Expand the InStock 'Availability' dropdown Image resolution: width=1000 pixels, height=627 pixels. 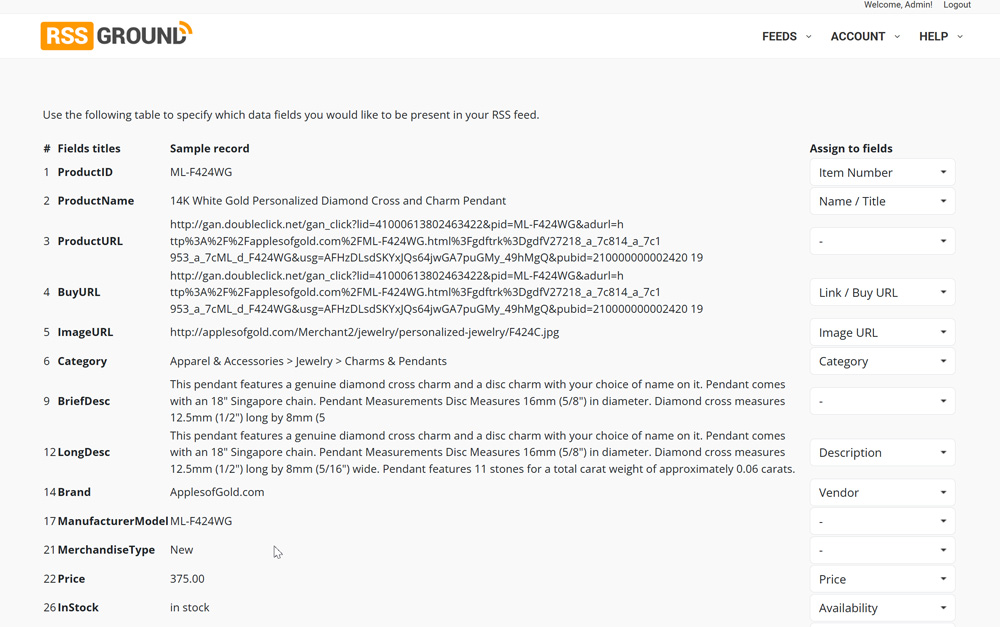(882, 608)
